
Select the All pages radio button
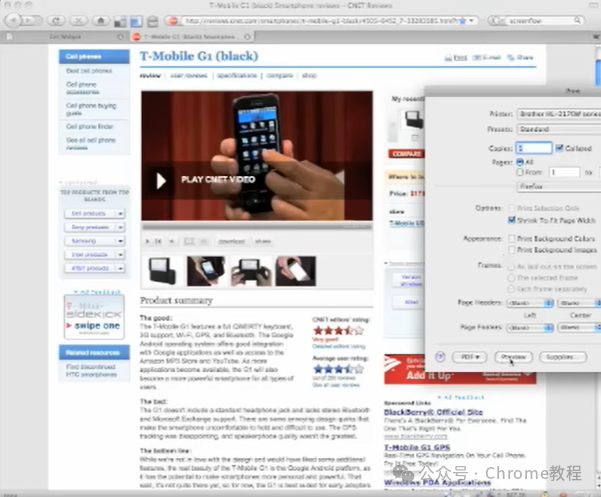(x=520, y=162)
